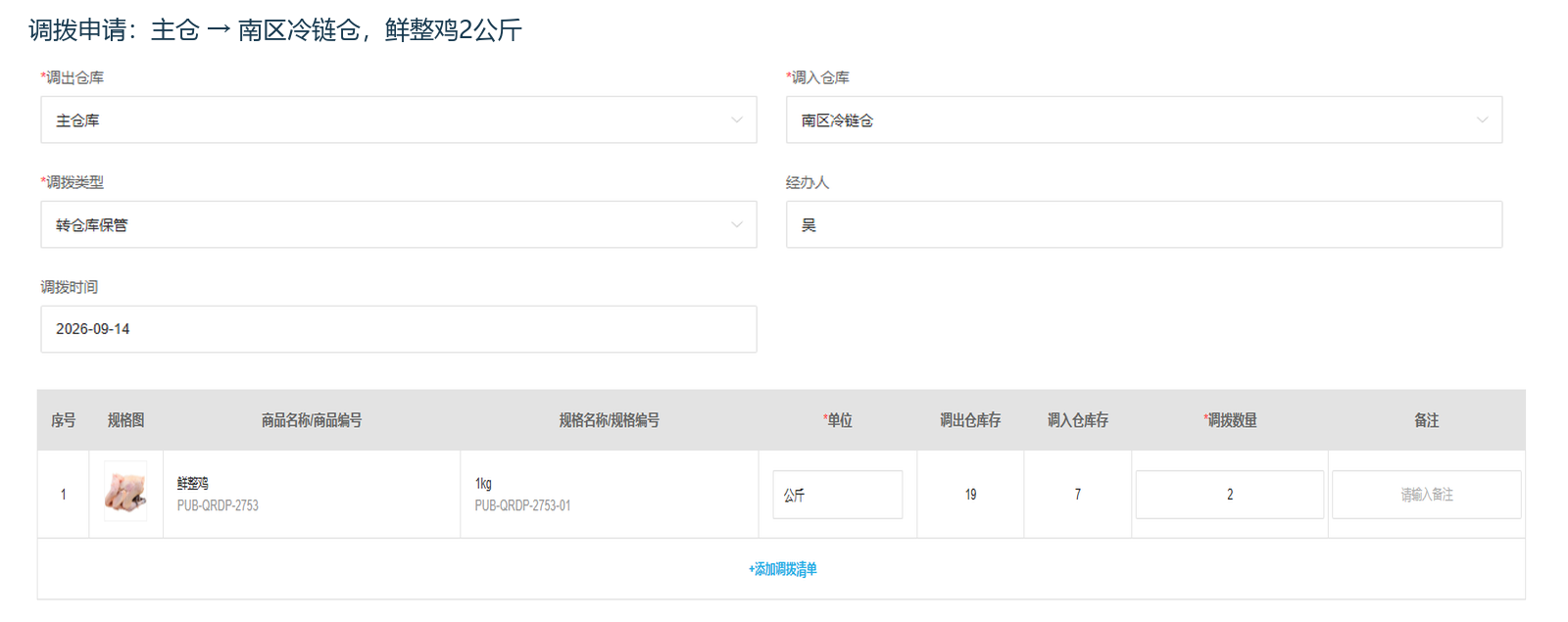
Task: Click the 单位 column header
Action: point(837,420)
